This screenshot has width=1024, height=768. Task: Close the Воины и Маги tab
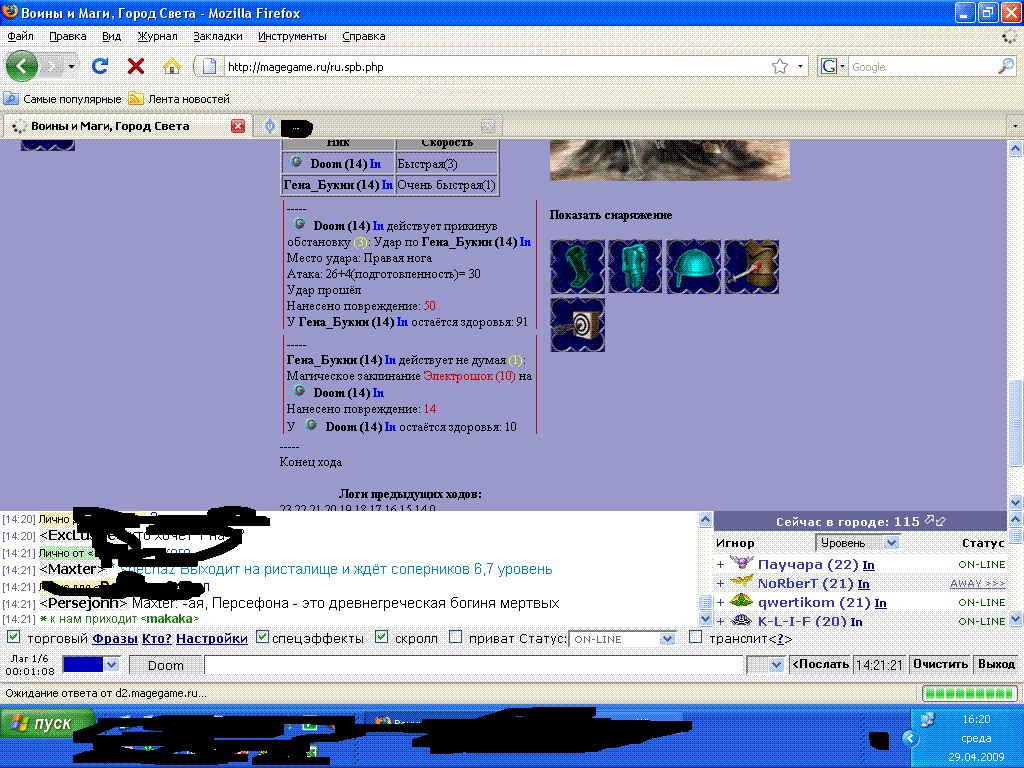pyautogui.click(x=238, y=126)
